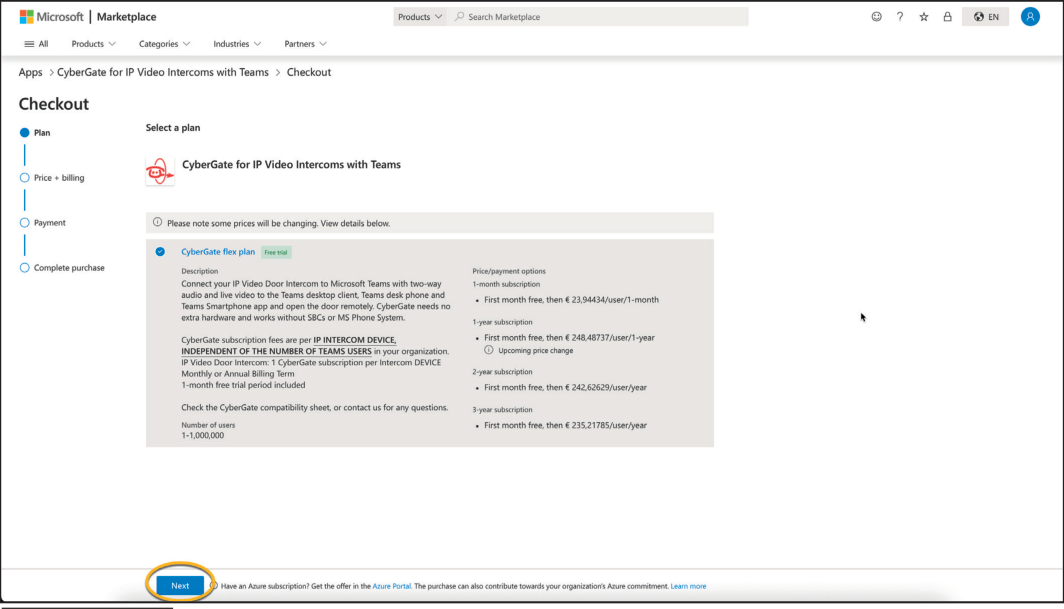Open the smiley feedback icon
Screen dimensions: 1064x609
click(x=877, y=17)
